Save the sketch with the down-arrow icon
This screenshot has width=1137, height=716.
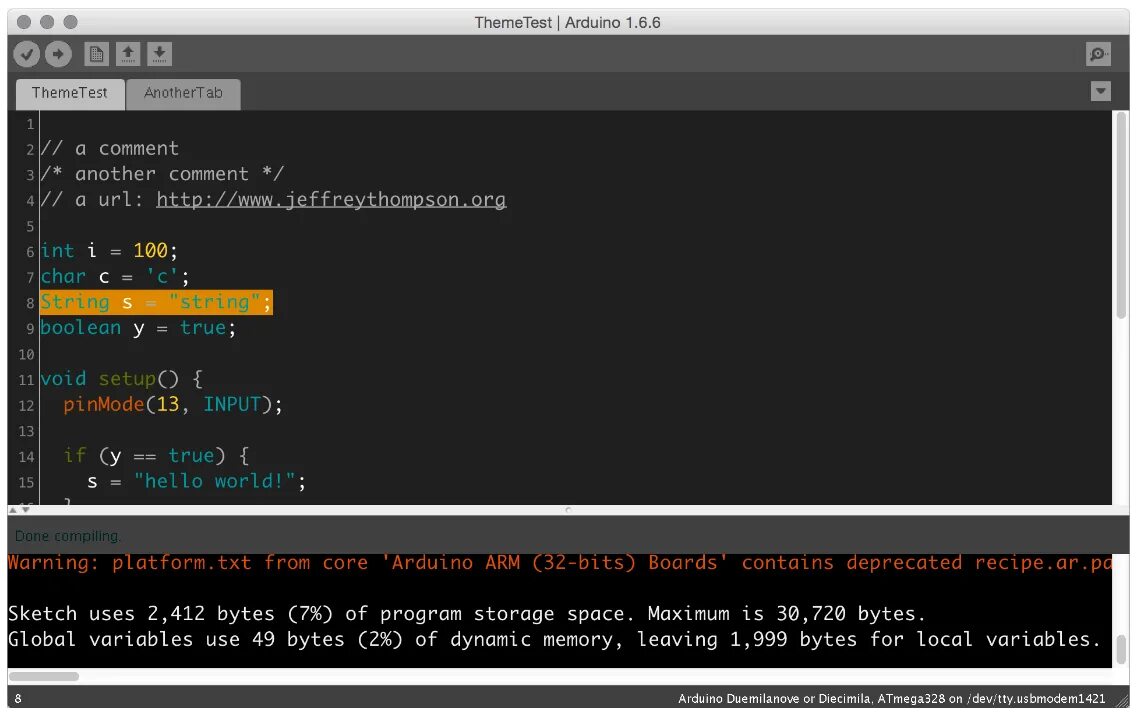(160, 54)
